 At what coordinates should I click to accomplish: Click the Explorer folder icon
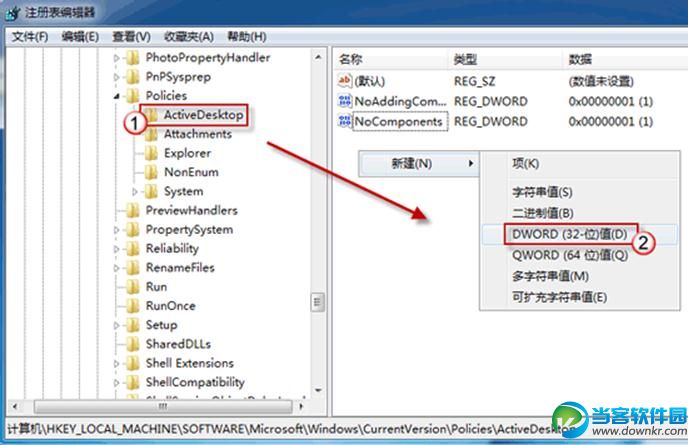[151, 153]
